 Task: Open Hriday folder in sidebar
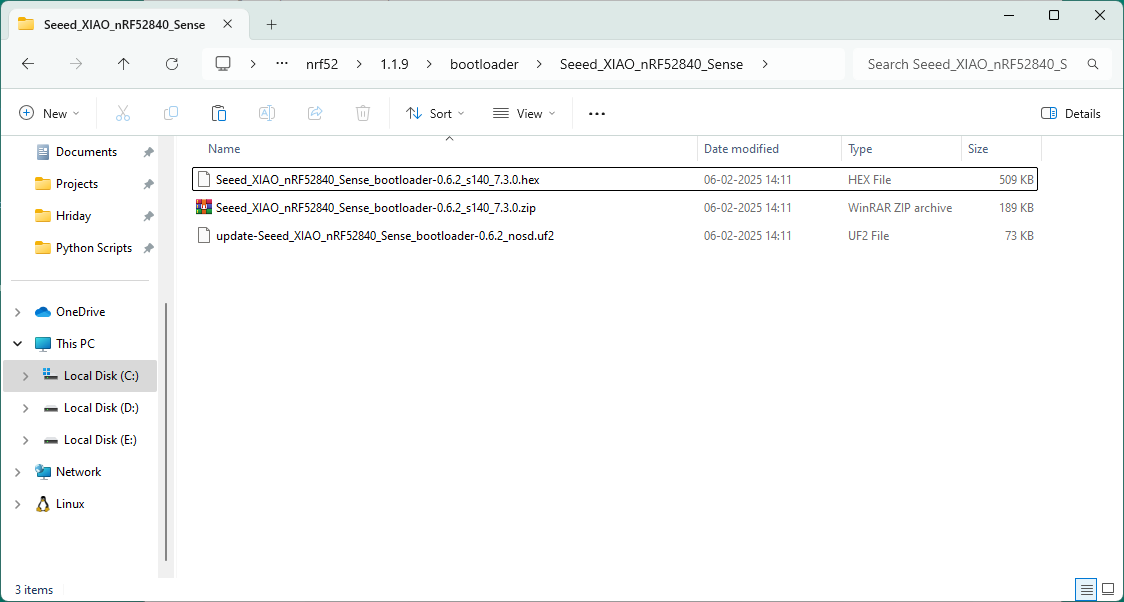73,216
